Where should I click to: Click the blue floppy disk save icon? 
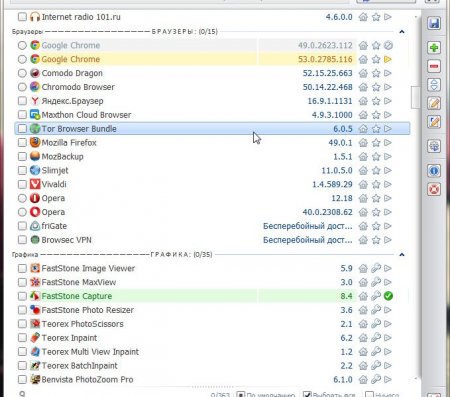click(434, 23)
